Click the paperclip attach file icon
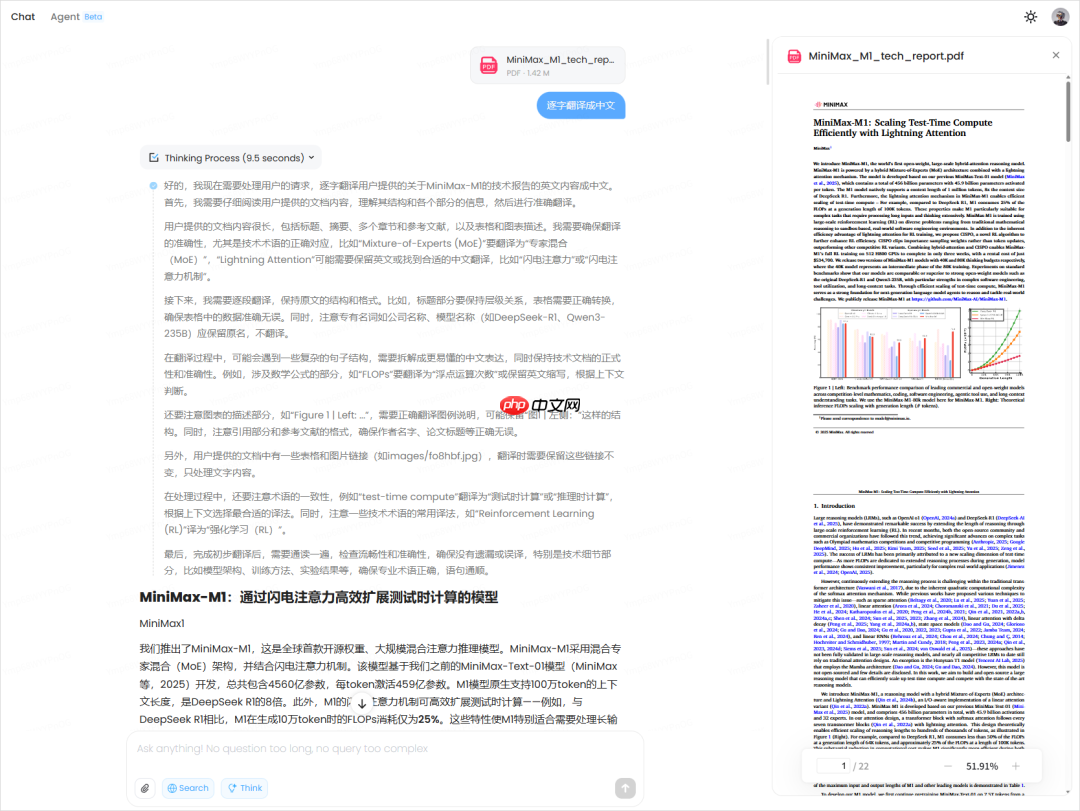Image resolution: width=1080 pixels, height=811 pixels. [x=145, y=788]
